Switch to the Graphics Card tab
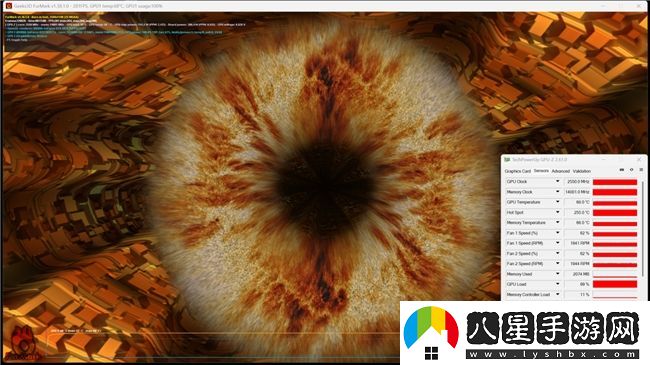This screenshot has height=365, width=650. [517, 171]
